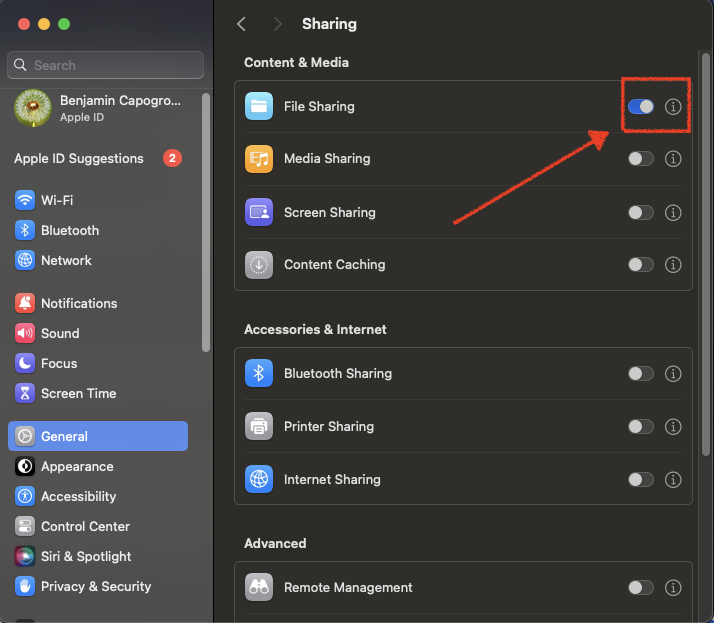
Task: Click the Notifications bell icon
Action: pyautogui.click(x=25, y=303)
